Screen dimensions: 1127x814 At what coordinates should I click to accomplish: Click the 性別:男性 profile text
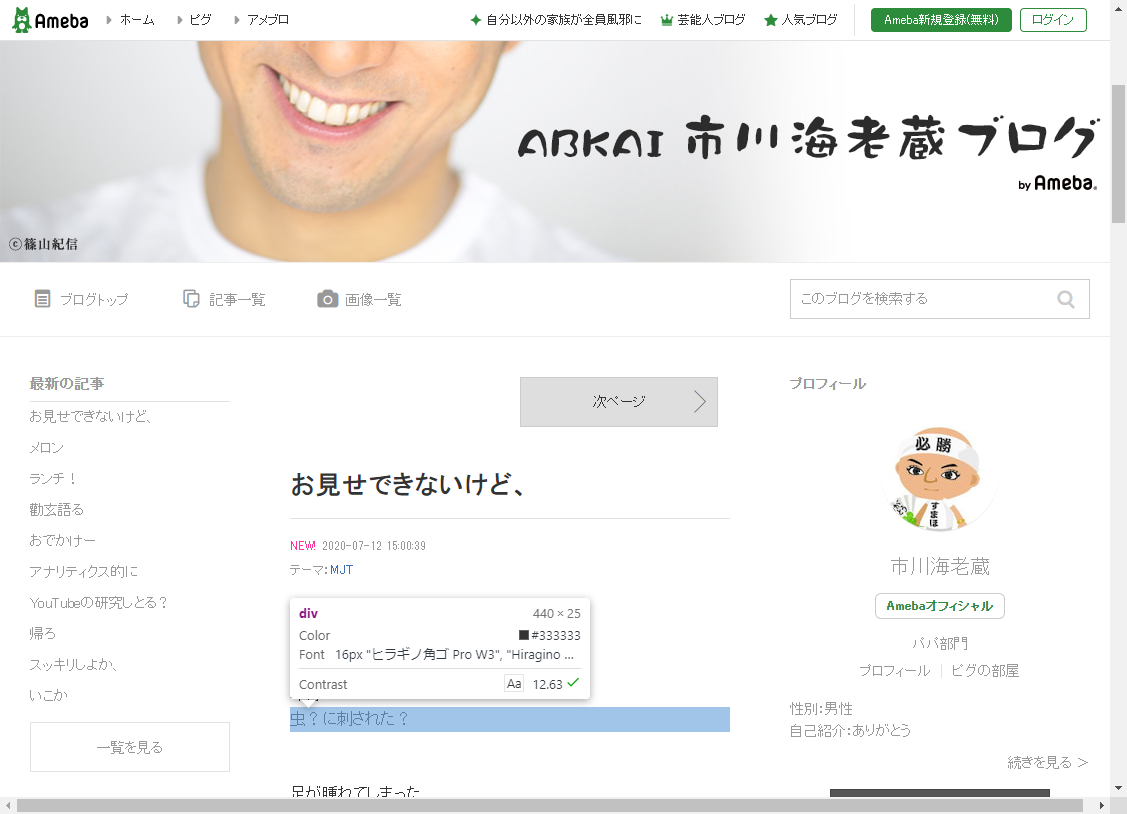coord(822,709)
